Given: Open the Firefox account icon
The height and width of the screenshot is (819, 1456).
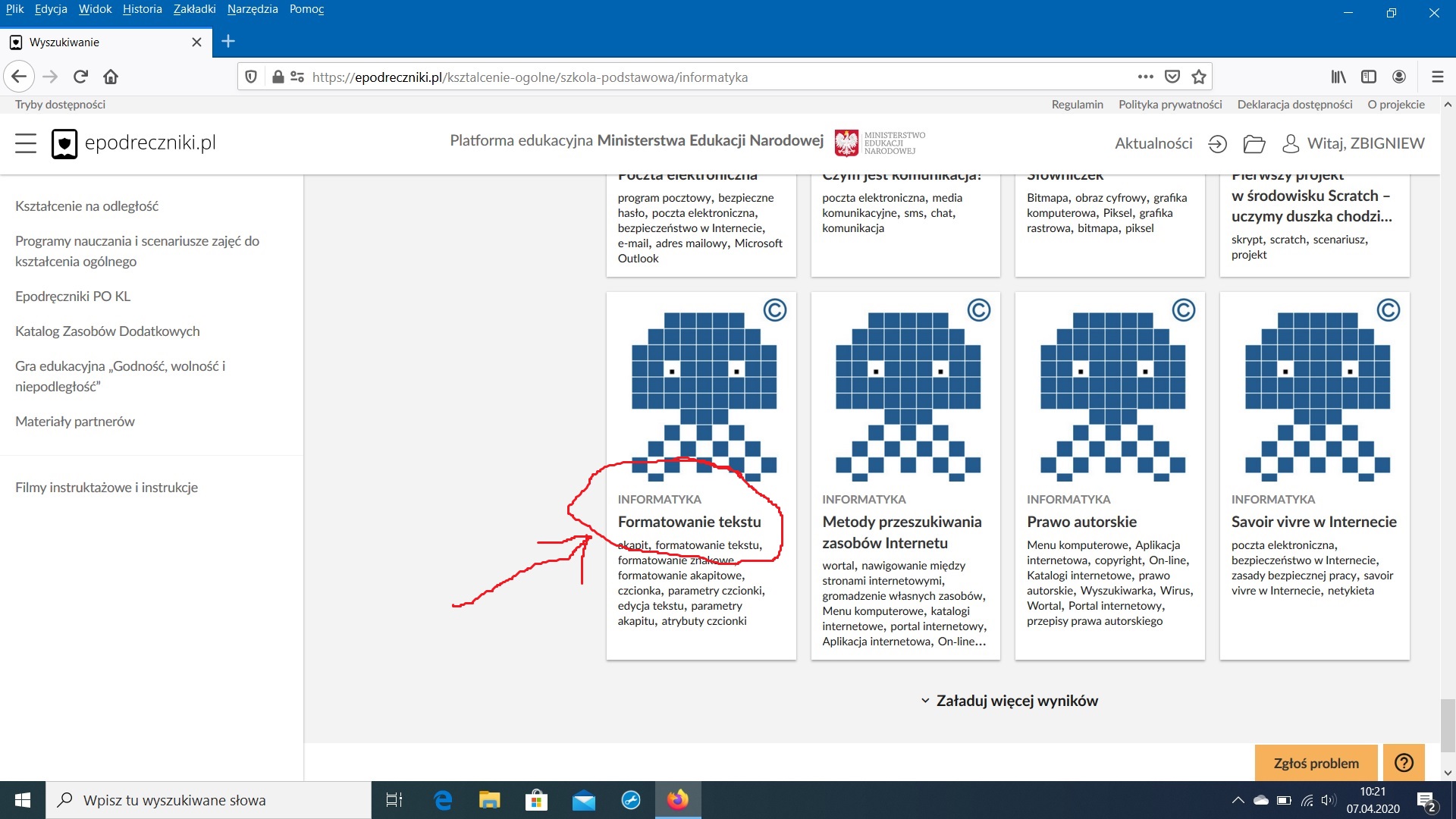Looking at the screenshot, I should click(1399, 77).
